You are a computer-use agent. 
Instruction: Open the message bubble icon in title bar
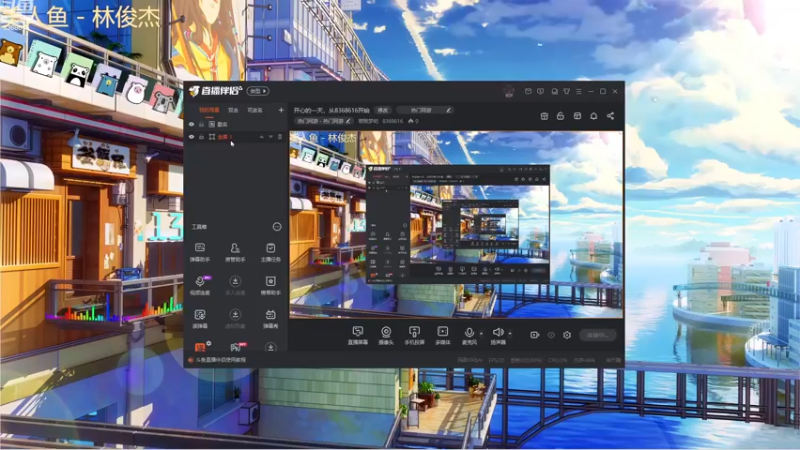(x=540, y=91)
